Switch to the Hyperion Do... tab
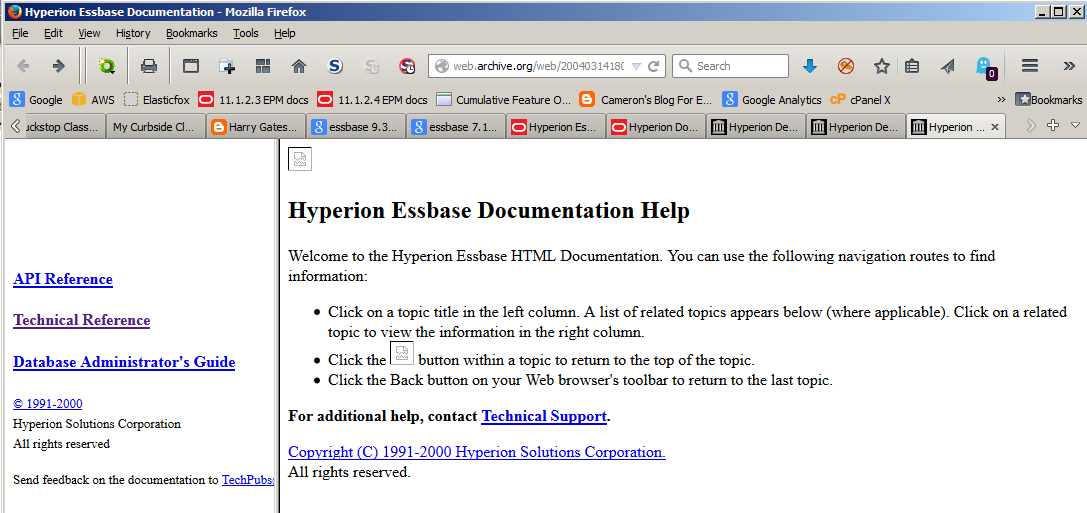The width and height of the screenshot is (1087, 513). (655, 127)
